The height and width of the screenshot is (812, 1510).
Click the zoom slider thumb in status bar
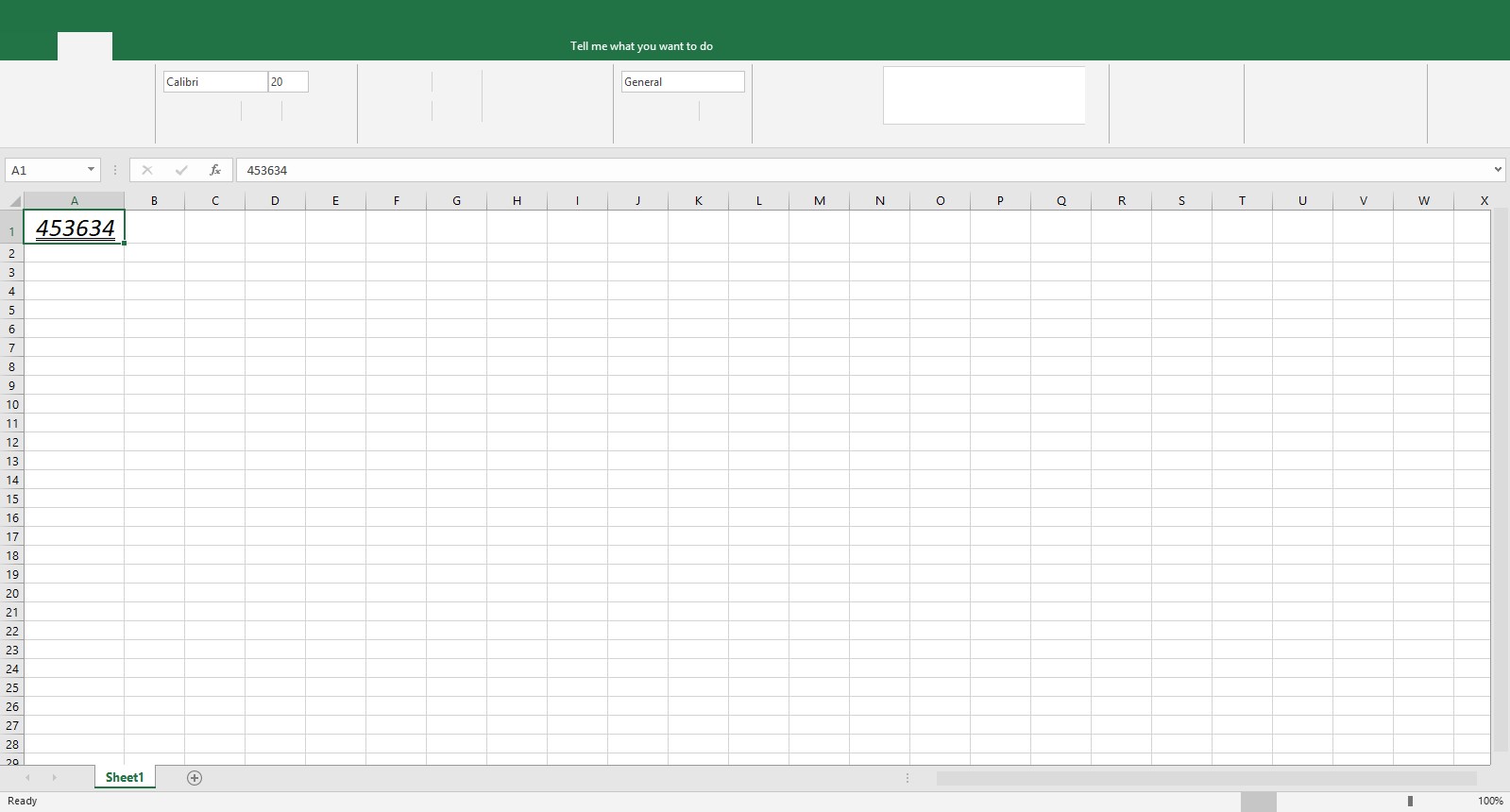[x=1410, y=801]
